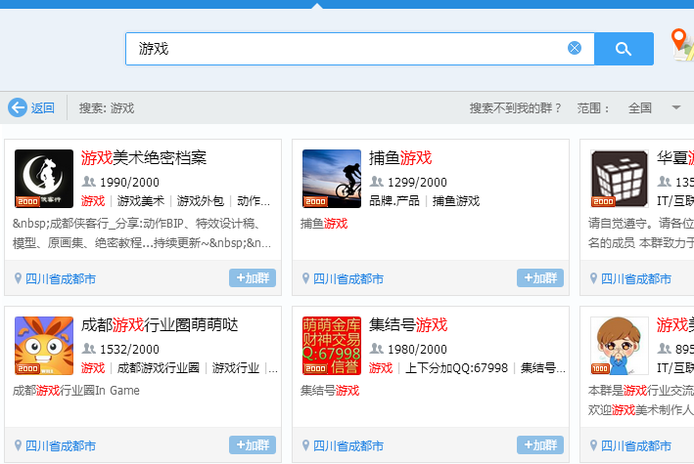
Task: Clear the search text with X icon
Action: (x=574, y=48)
